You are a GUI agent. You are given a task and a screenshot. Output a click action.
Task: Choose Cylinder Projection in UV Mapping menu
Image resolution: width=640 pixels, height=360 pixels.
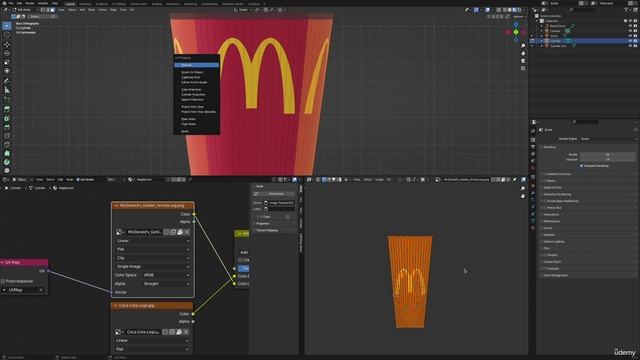pyautogui.click(x=196, y=94)
